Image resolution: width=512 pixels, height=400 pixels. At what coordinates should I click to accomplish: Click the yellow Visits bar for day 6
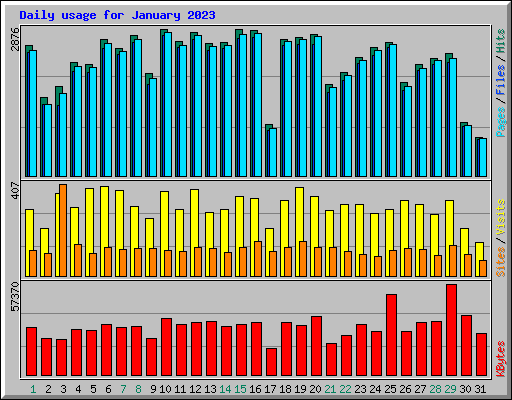click(x=104, y=217)
